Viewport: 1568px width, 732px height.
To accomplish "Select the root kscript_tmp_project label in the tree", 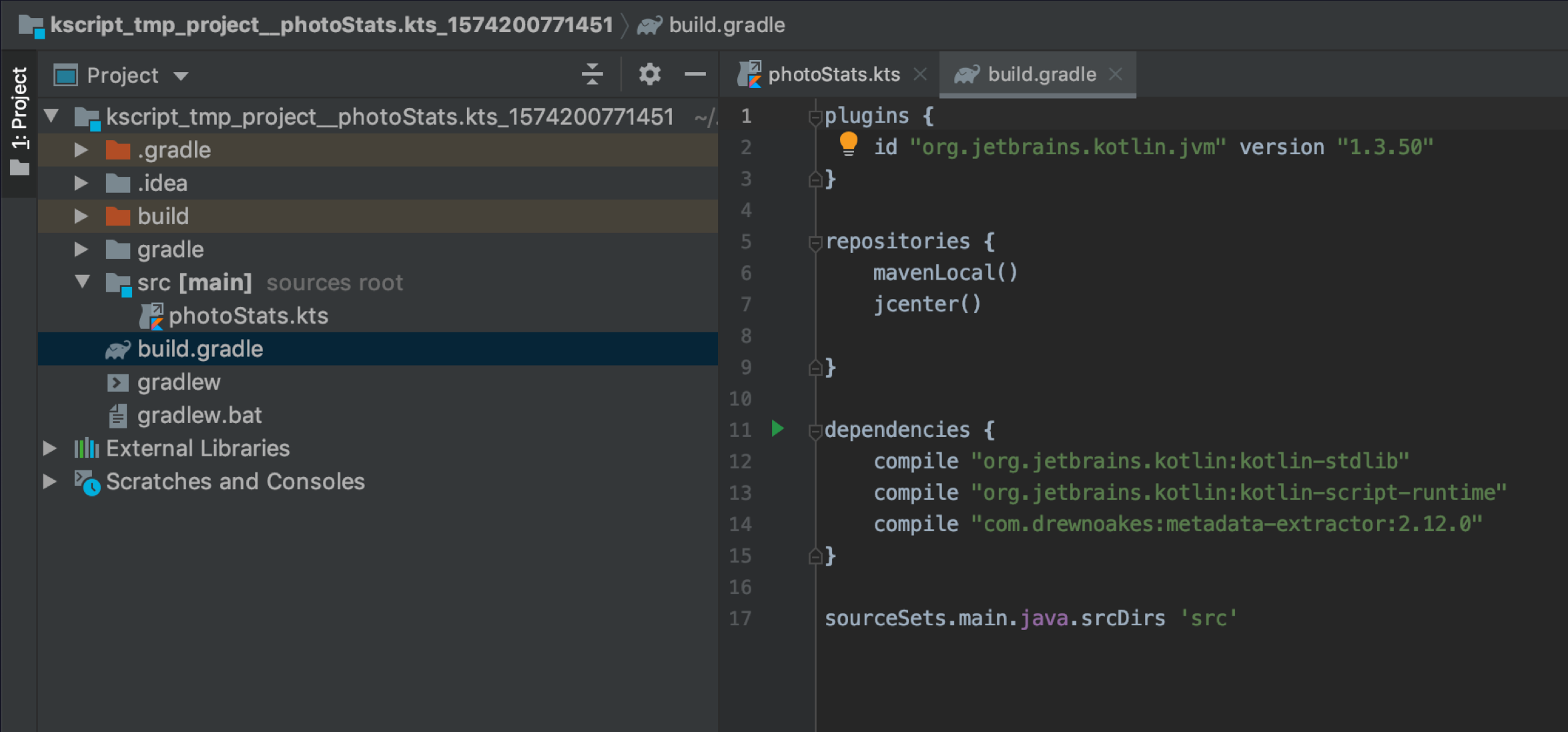I will point(390,117).
